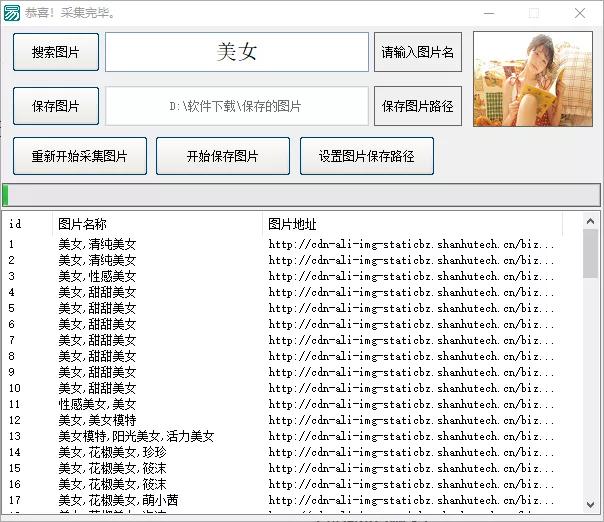Click the image URL in row 13
This screenshot has height=522, width=604.
[x=411, y=436]
